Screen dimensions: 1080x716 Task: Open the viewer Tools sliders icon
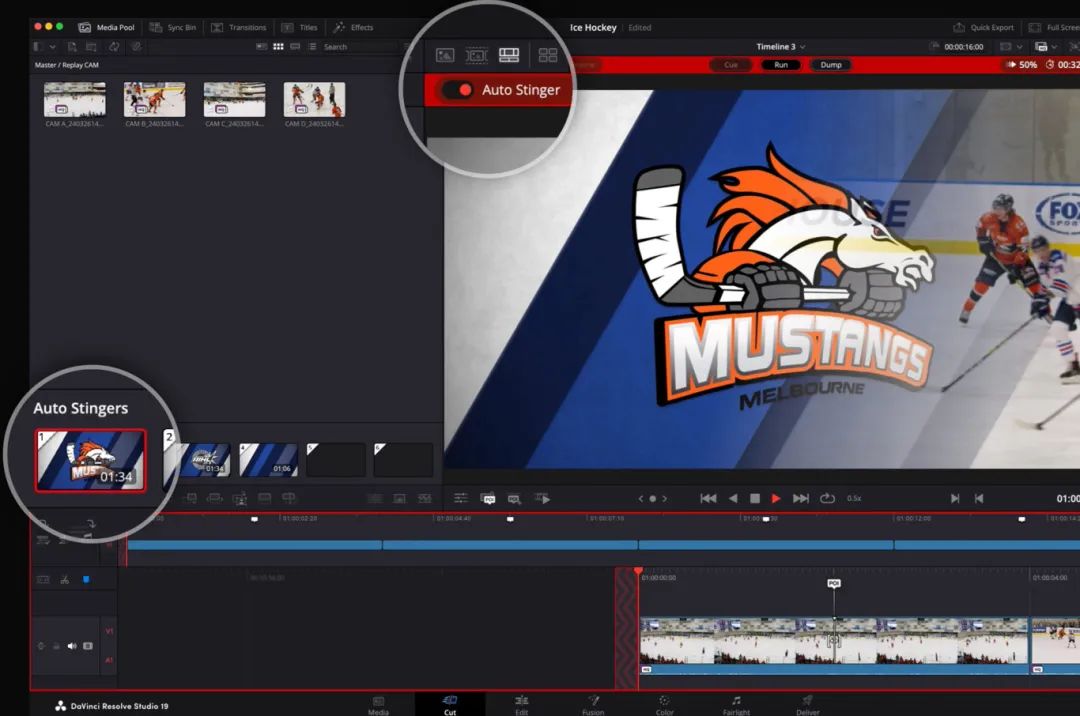coord(461,498)
